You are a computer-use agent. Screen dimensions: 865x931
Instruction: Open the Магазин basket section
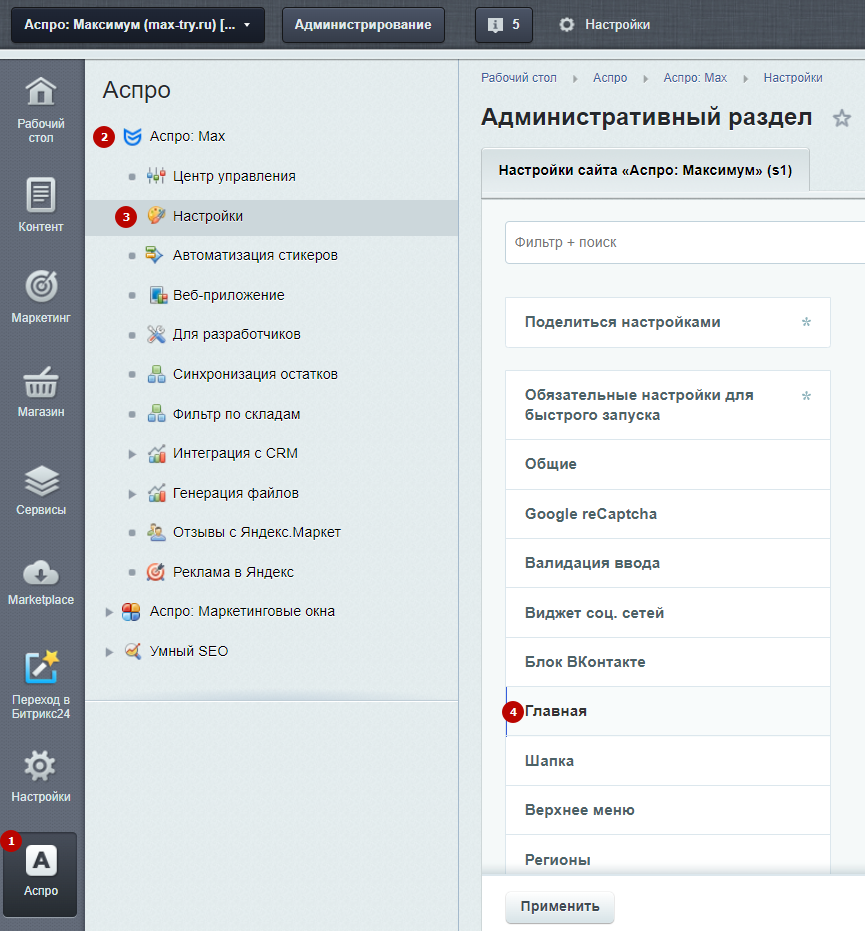coord(41,390)
